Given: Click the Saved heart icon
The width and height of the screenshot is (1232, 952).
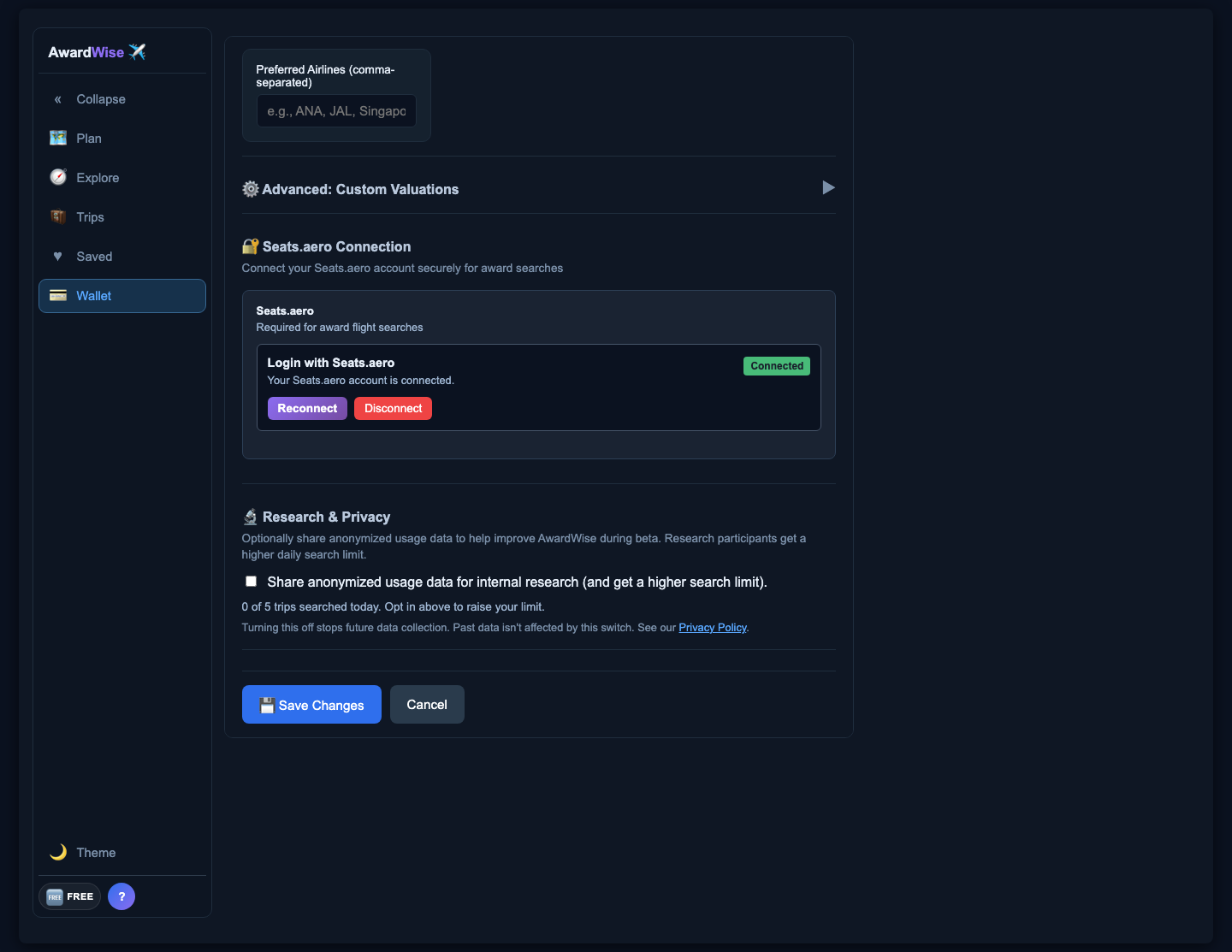Looking at the screenshot, I should [x=58, y=256].
